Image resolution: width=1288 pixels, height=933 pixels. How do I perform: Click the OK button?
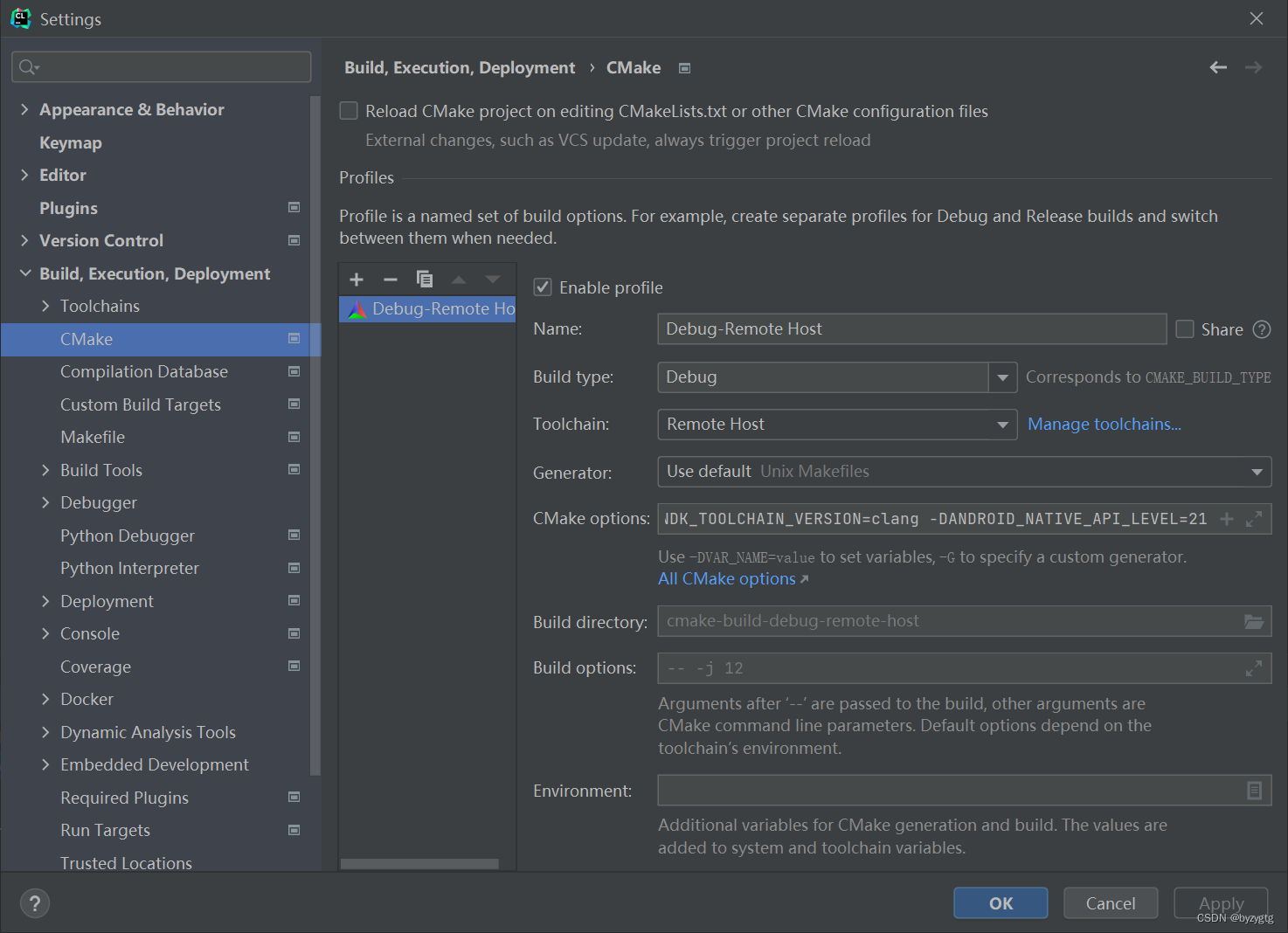(x=1001, y=903)
